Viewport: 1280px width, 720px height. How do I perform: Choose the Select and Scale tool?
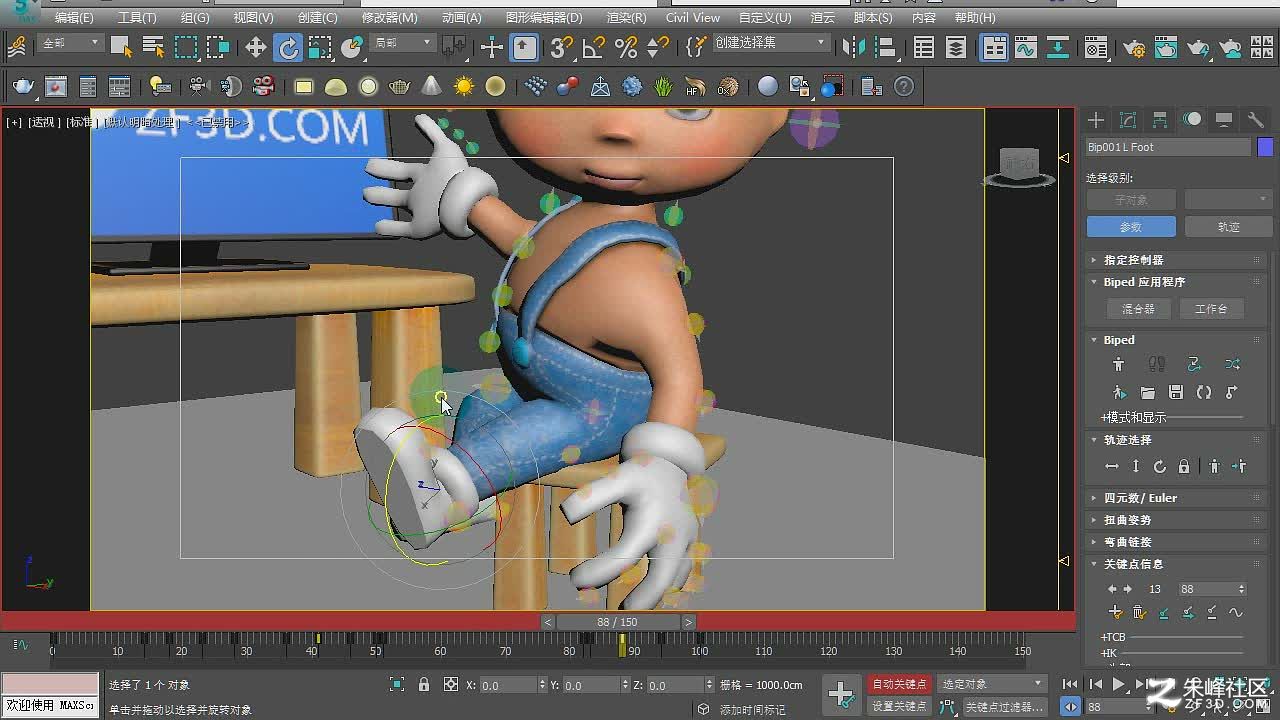[320, 47]
